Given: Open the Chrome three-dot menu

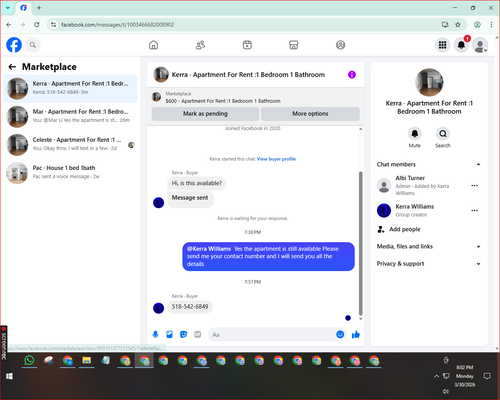Looking at the screenshot, I should pyautogui.click(x=491, y=25).
